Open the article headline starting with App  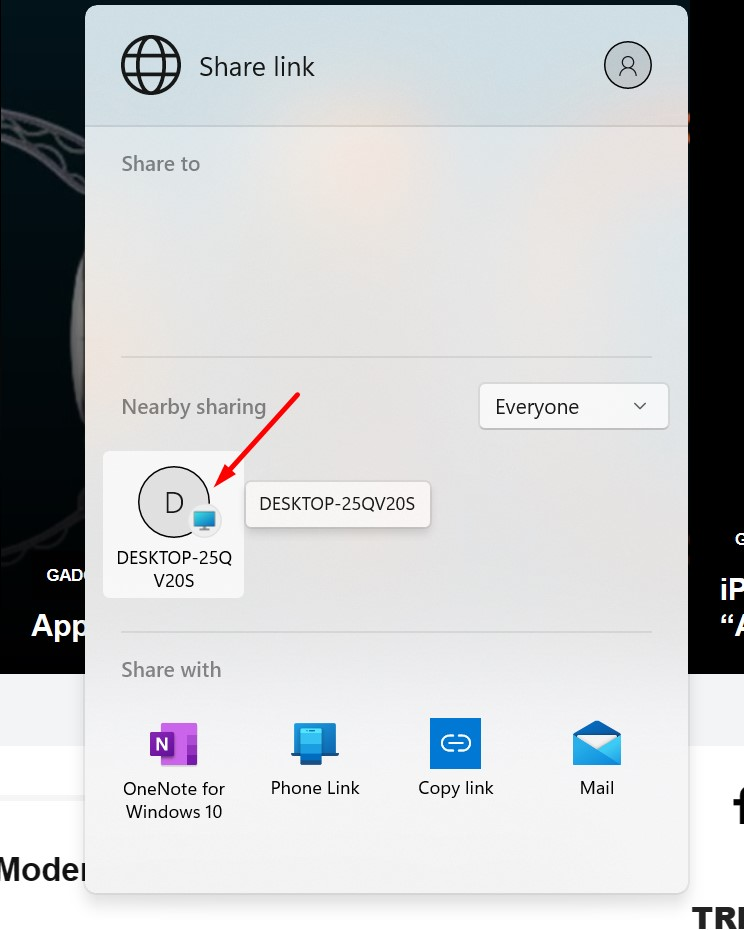[x=57, y=626]
